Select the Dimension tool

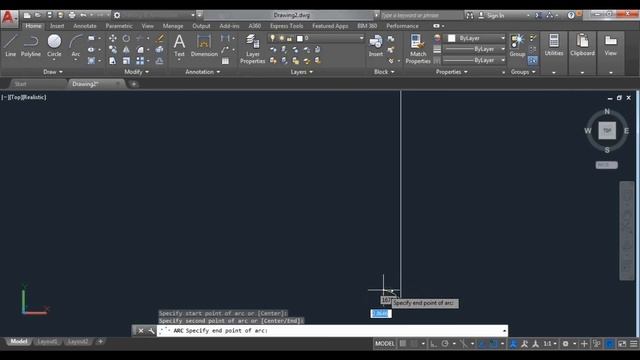(x=204, y=45)
